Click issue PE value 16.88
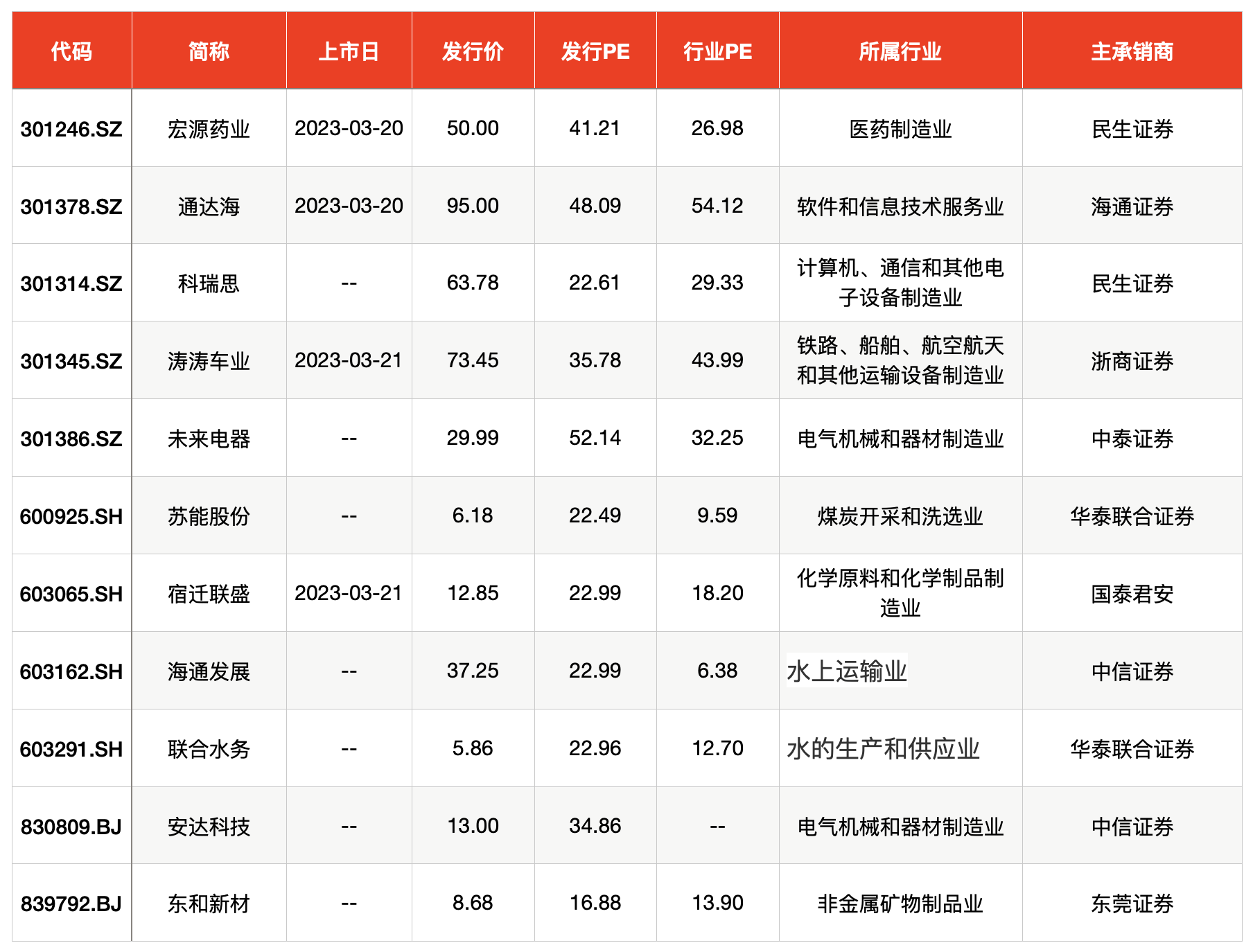Viewport: 1253px width, 952px height. 595,903
